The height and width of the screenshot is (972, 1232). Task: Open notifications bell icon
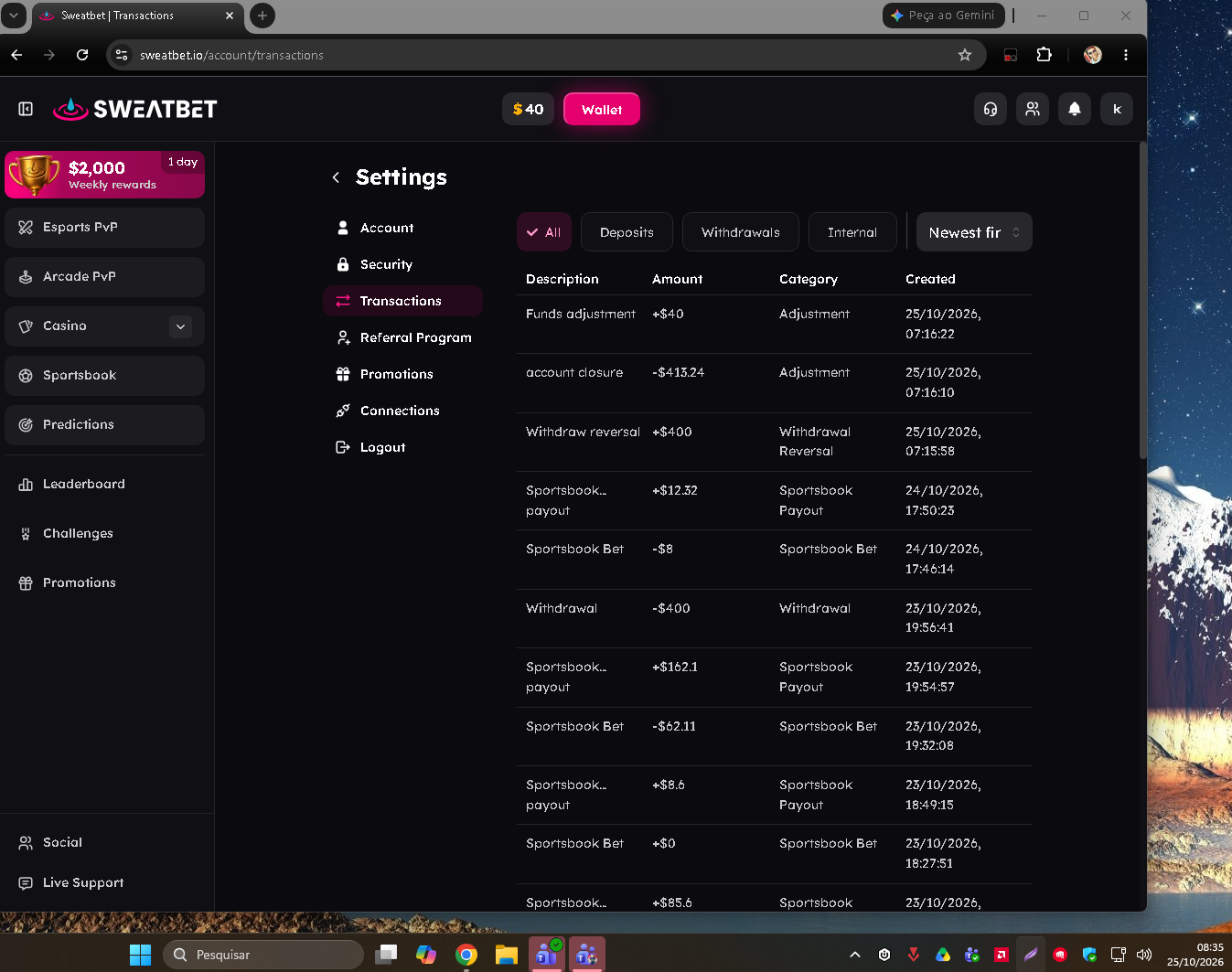[1075, 109]
